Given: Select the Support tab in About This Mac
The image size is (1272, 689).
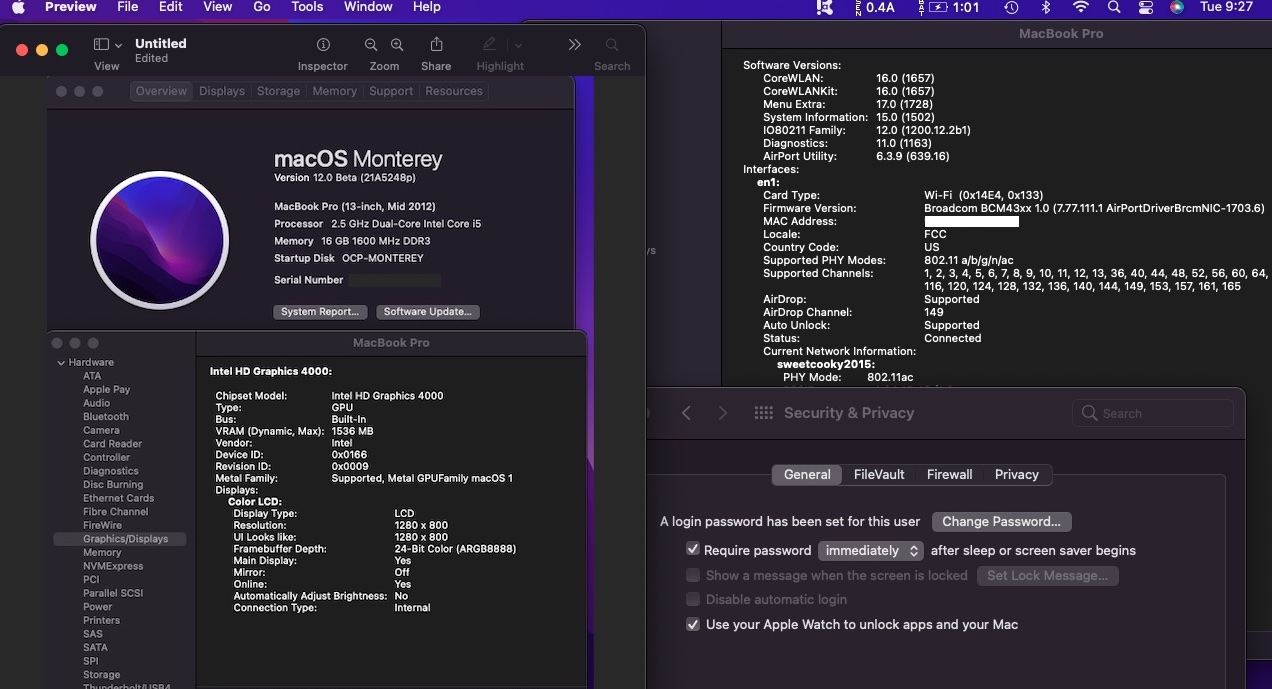Looking at the screenshot, I should point(391,91).
